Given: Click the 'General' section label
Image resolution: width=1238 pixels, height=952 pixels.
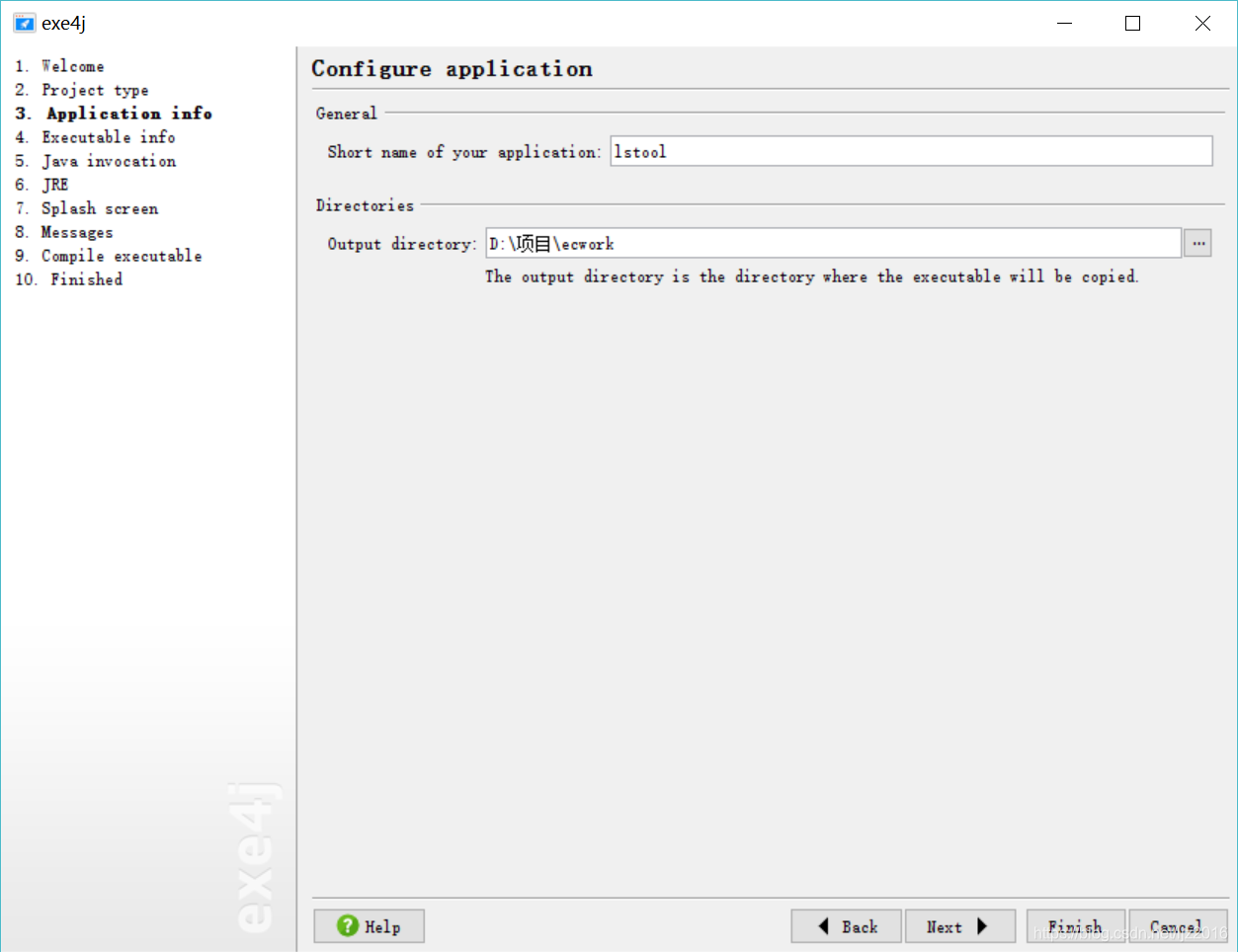Looking at the screenshot, I should pos(346,114).
